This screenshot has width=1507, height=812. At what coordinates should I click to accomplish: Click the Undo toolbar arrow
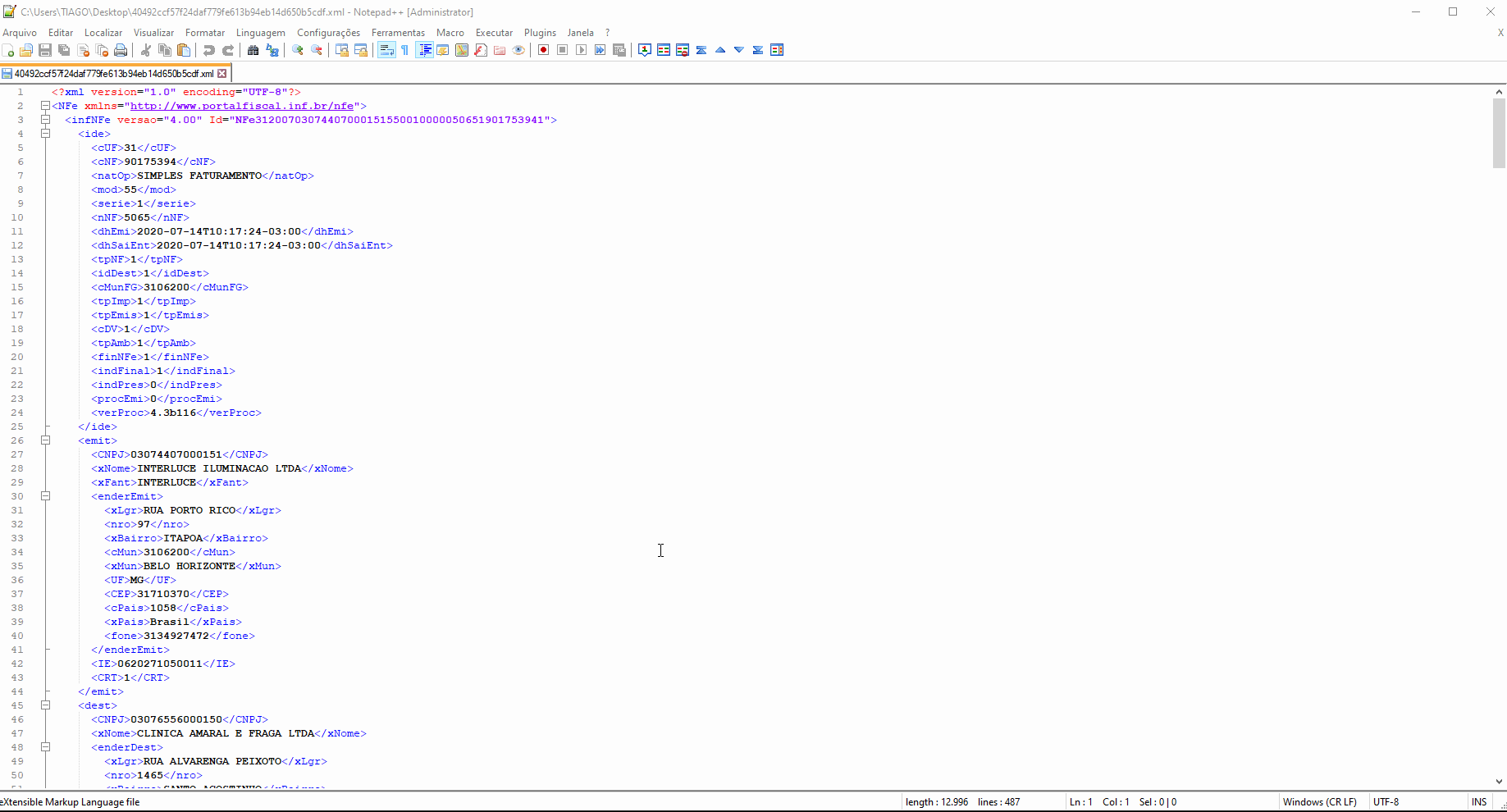(x=209, y=50)
